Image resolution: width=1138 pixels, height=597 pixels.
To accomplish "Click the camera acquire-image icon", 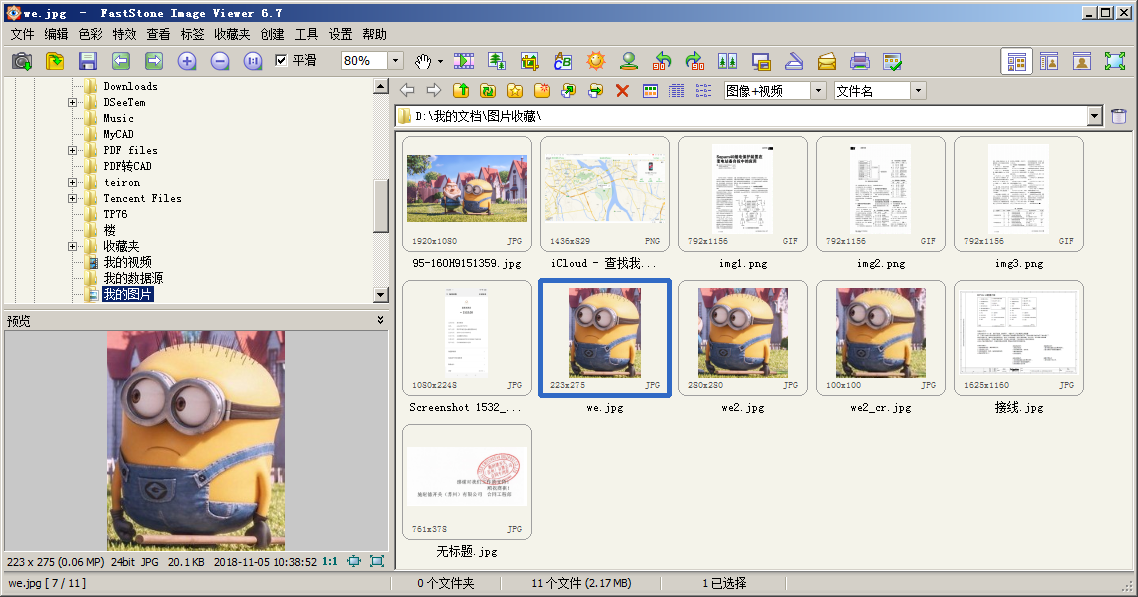I will (22, 62).
